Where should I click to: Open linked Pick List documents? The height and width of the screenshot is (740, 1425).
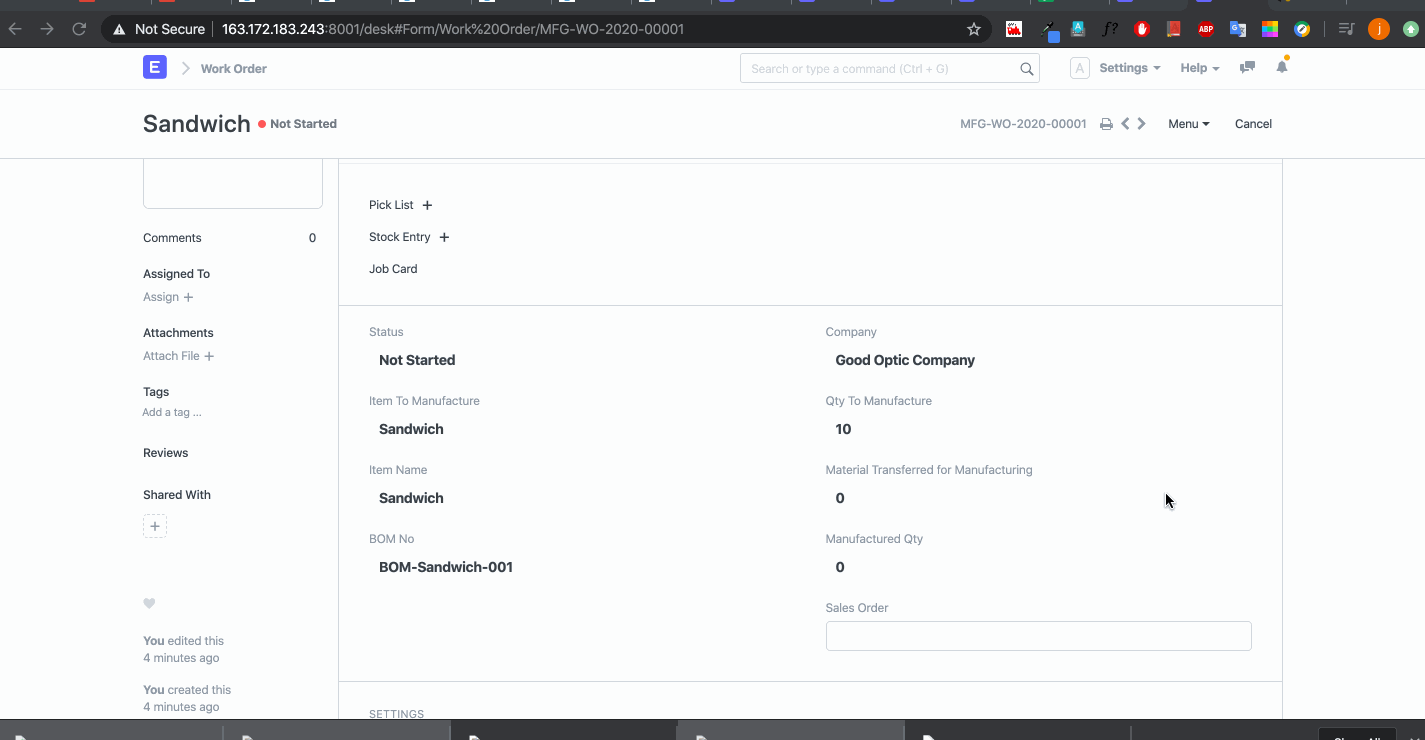point(391,205)
